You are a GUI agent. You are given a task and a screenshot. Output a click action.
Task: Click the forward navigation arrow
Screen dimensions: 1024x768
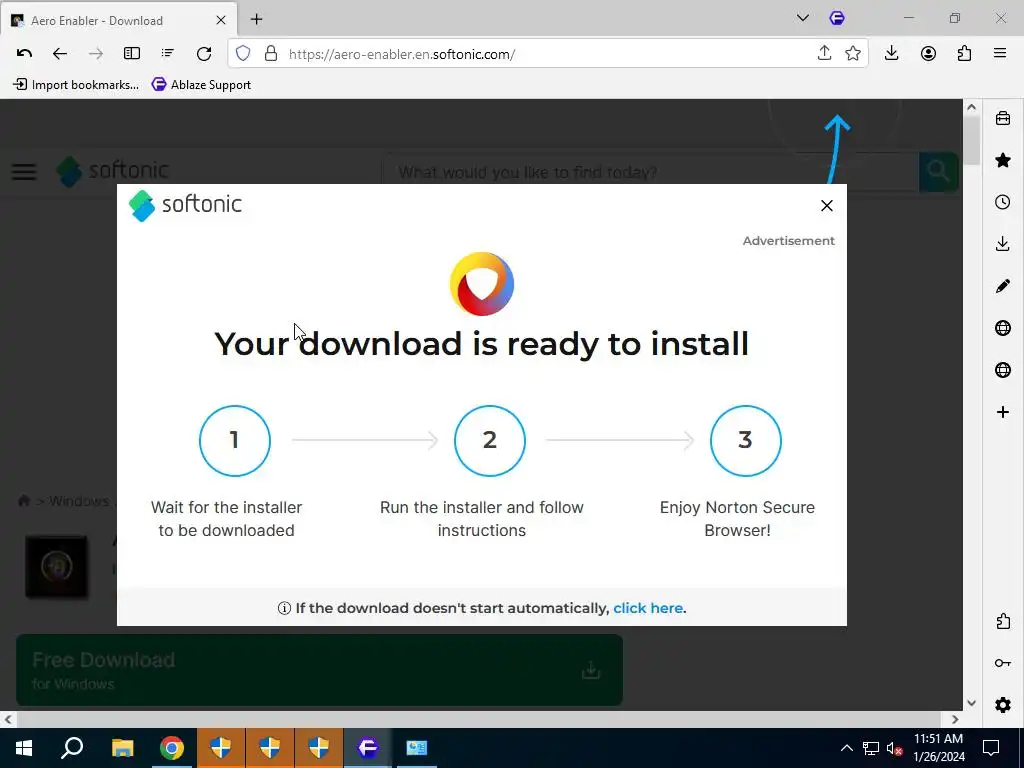(95, 54)
